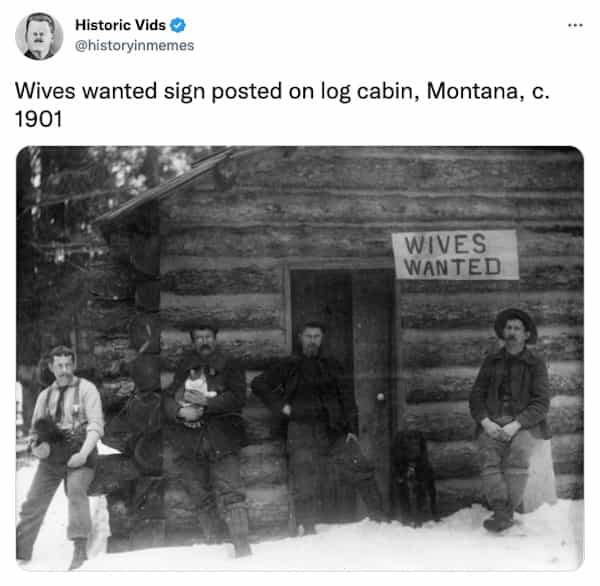Click the man wearing a hat on the right
This screenshot has height=586, width=600.
point(510,419)
